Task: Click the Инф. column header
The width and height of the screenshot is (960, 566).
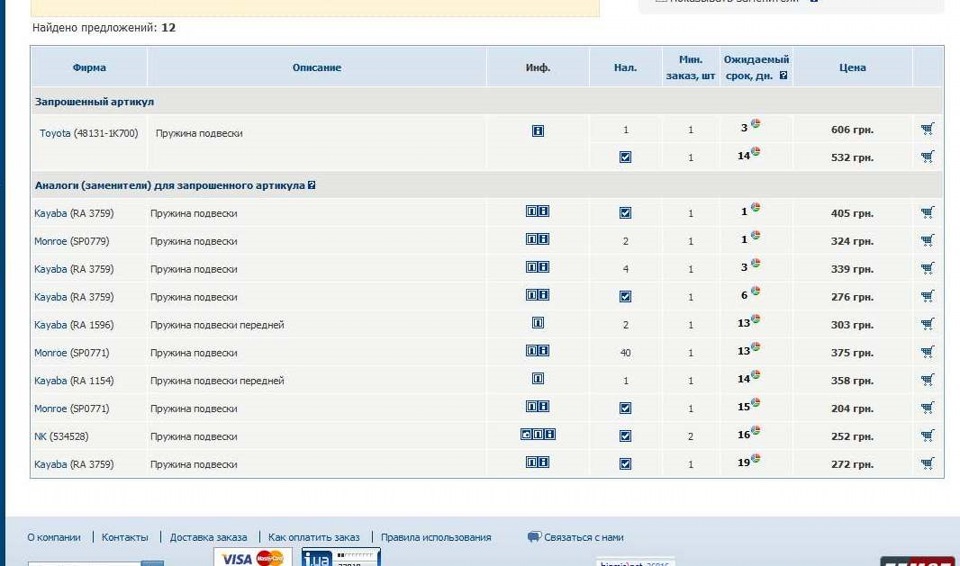Action: [538, 67]
